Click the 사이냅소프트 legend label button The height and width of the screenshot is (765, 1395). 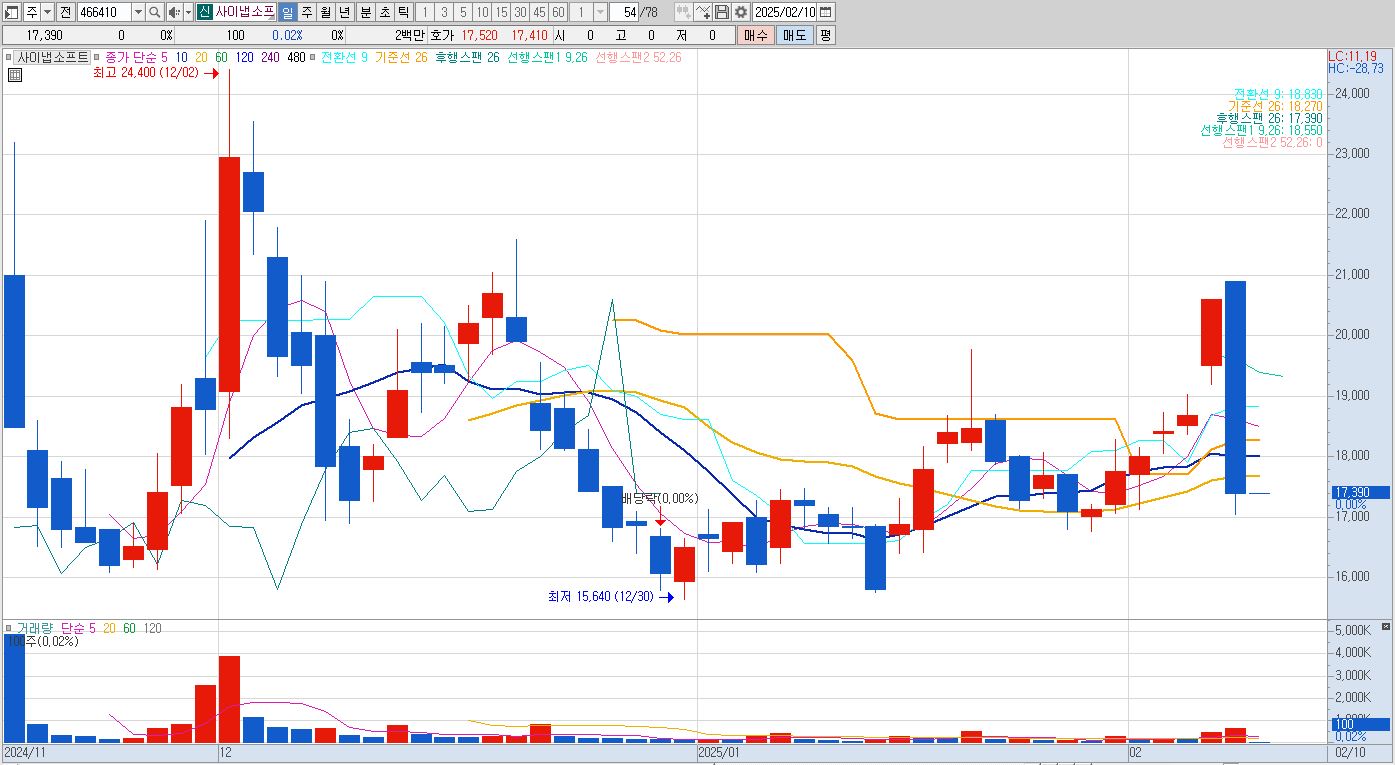point(52,57)
